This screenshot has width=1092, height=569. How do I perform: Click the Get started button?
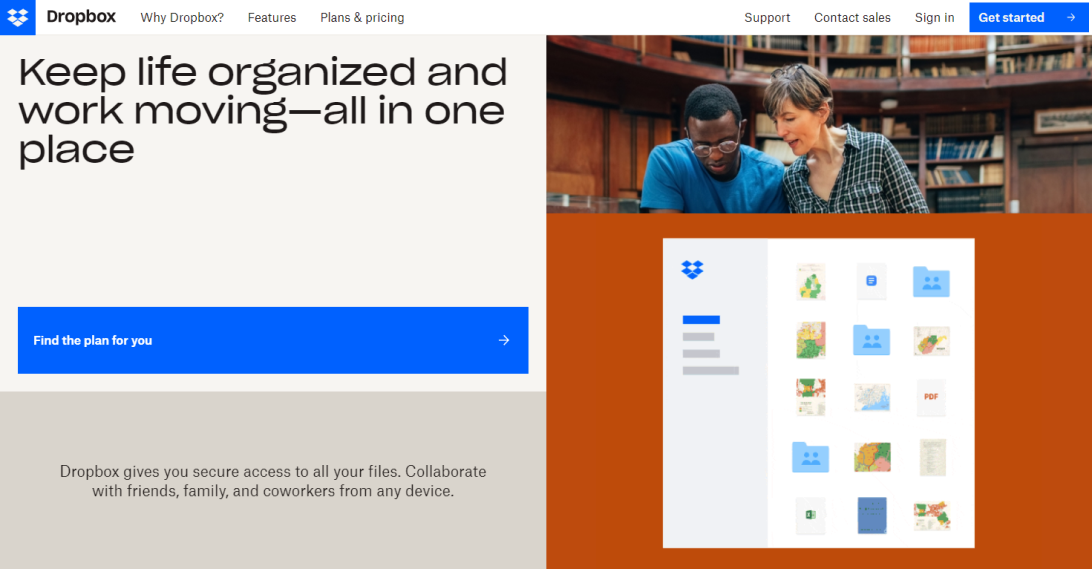(1027, 17)
